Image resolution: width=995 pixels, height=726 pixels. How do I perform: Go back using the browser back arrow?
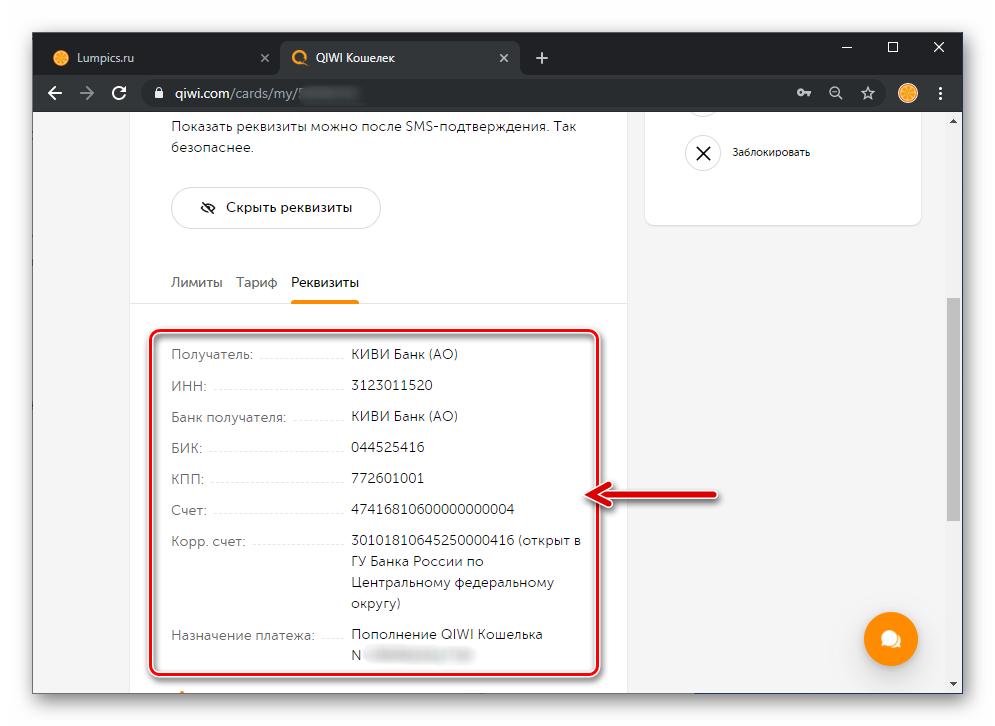[55, 93]
